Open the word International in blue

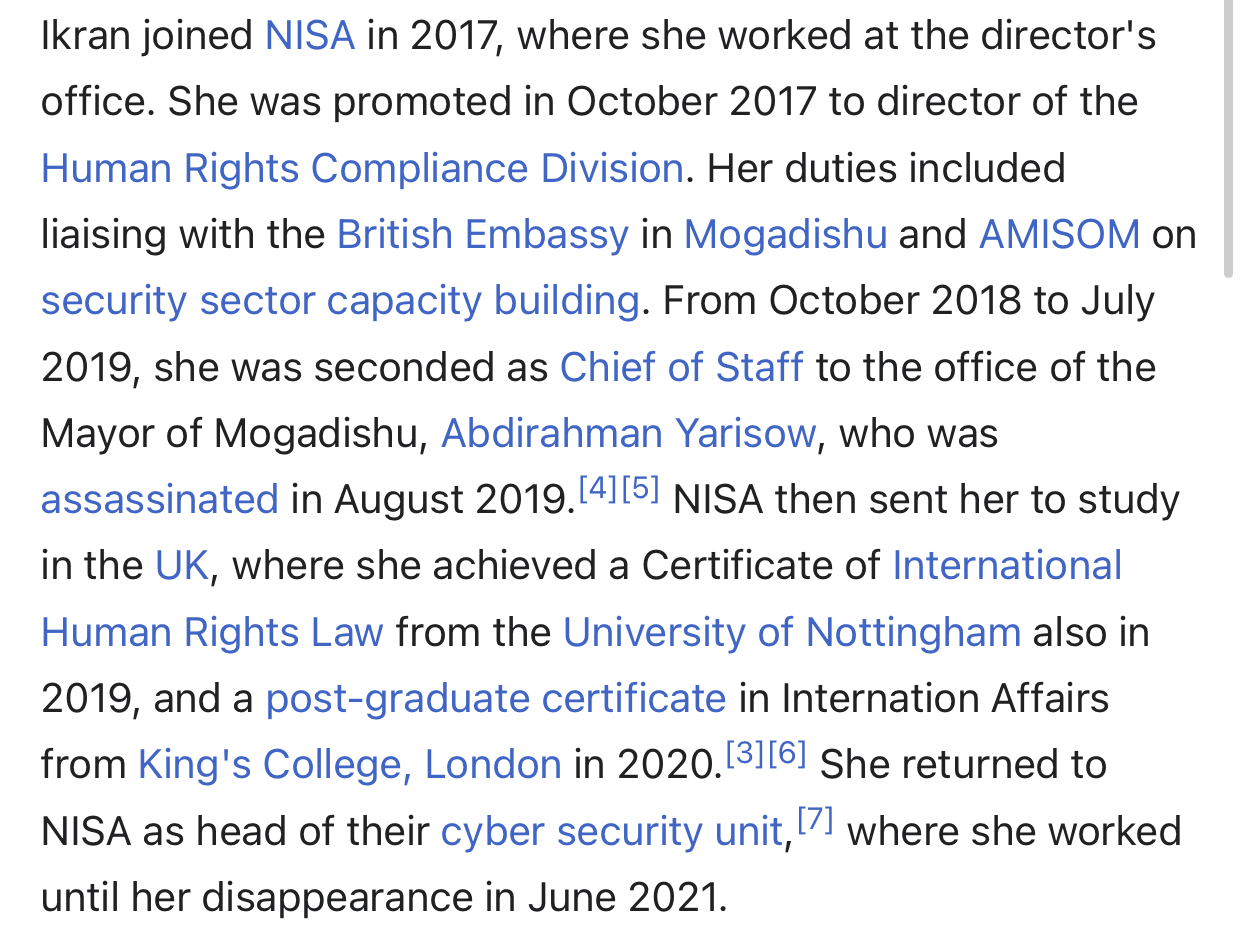click(x=1007, y=566)
